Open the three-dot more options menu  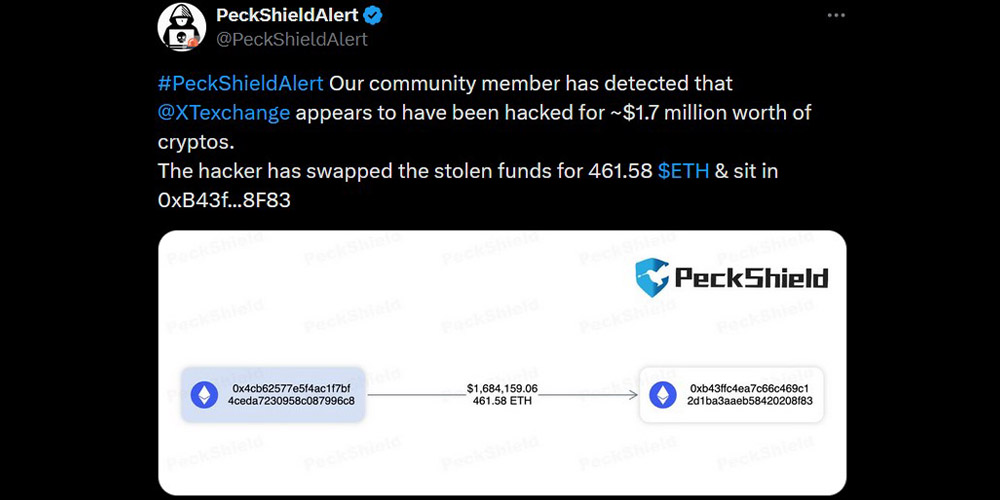pos(836,15)
